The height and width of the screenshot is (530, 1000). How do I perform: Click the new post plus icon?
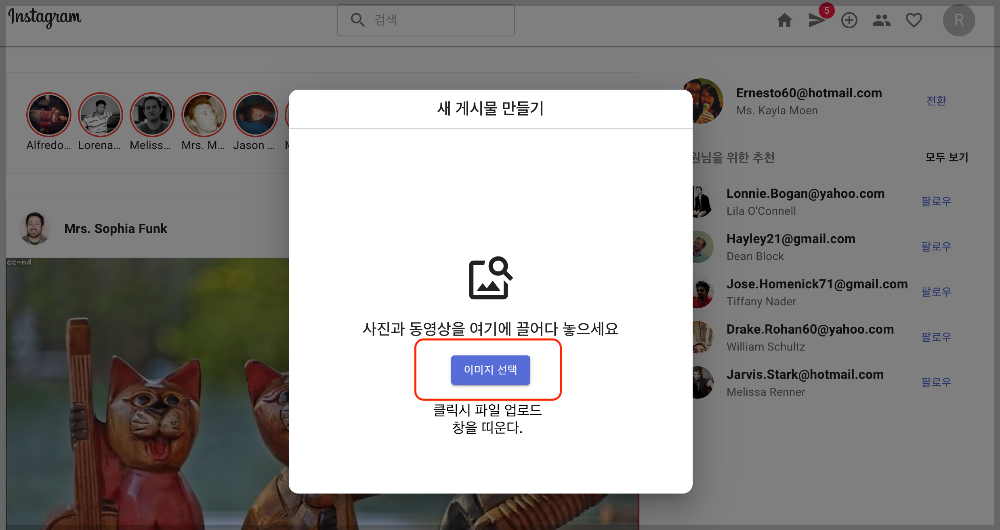pos(849,20)
